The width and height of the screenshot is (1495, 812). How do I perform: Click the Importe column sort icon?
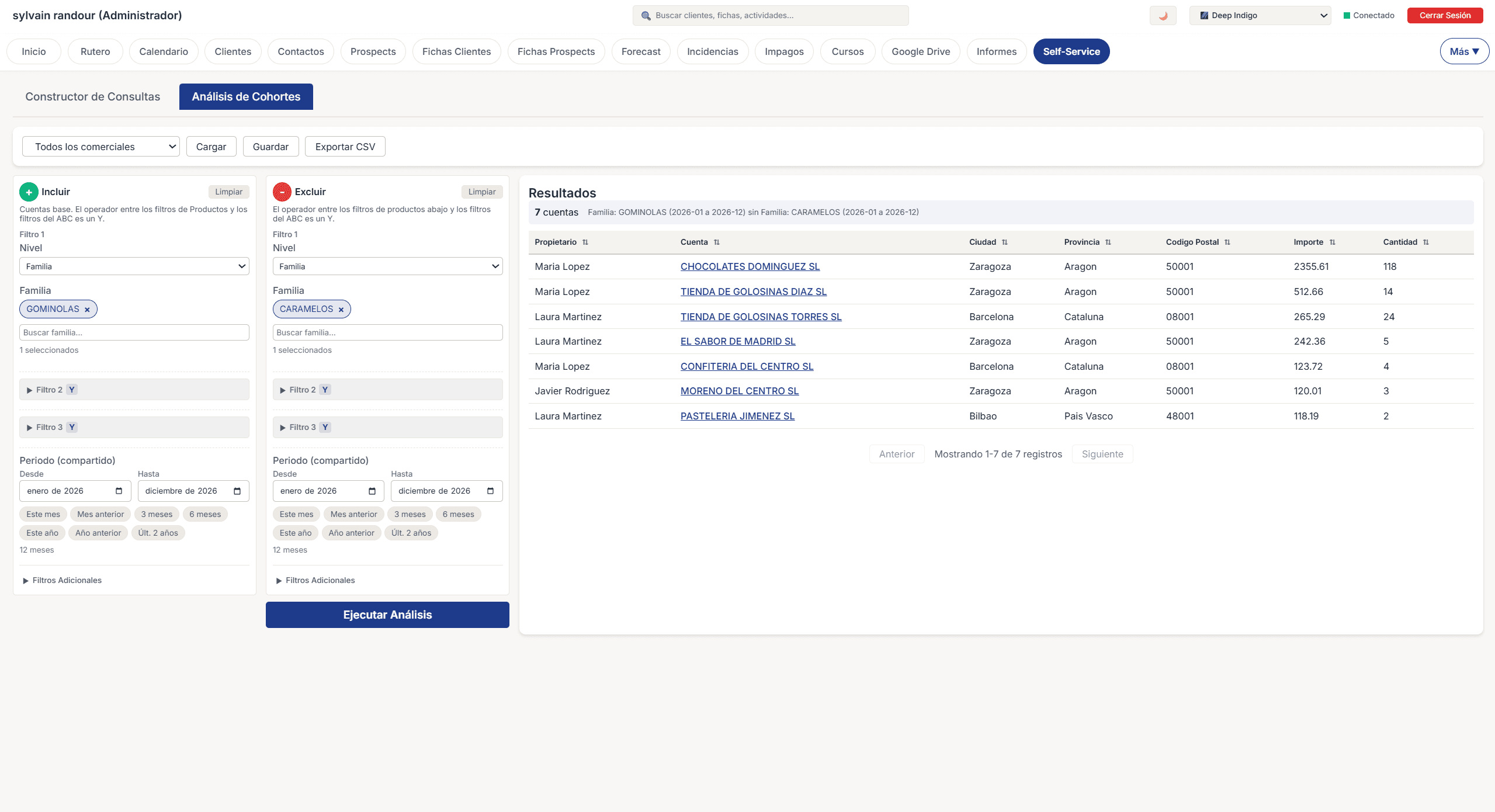pyautogui.click(x=1333, y=242)
